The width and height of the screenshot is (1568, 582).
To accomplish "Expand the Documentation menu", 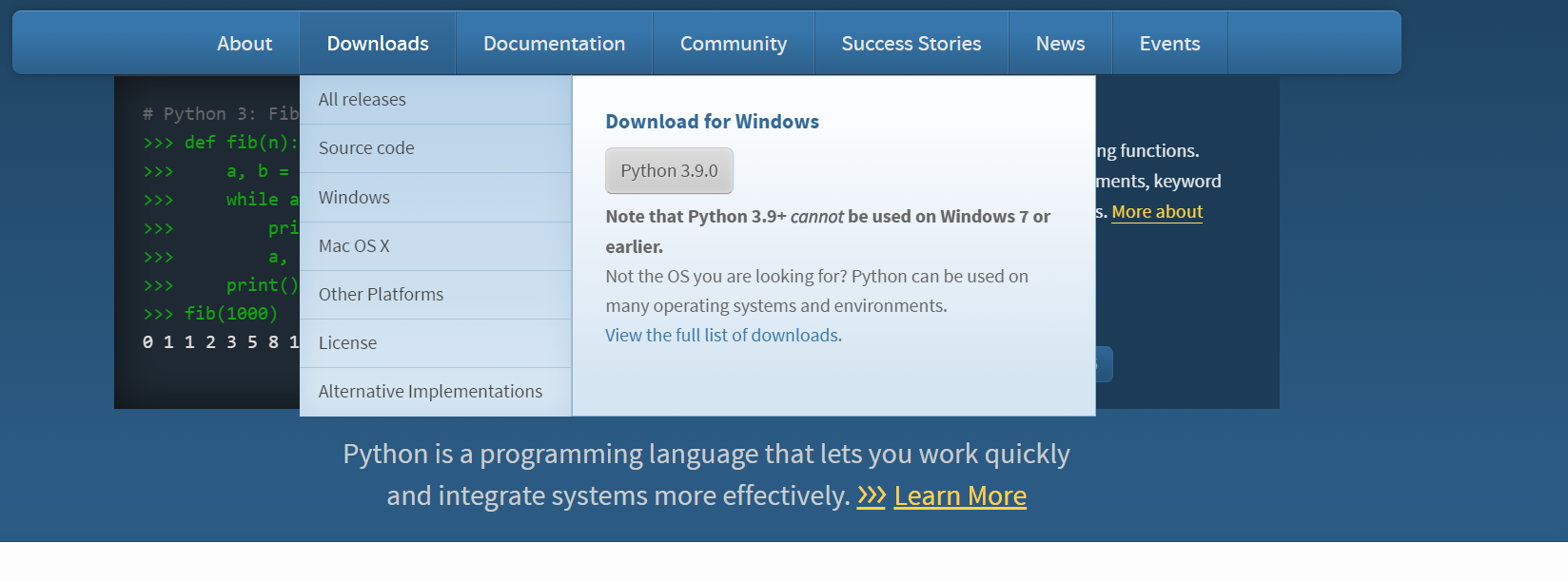I will click(554, 44).
